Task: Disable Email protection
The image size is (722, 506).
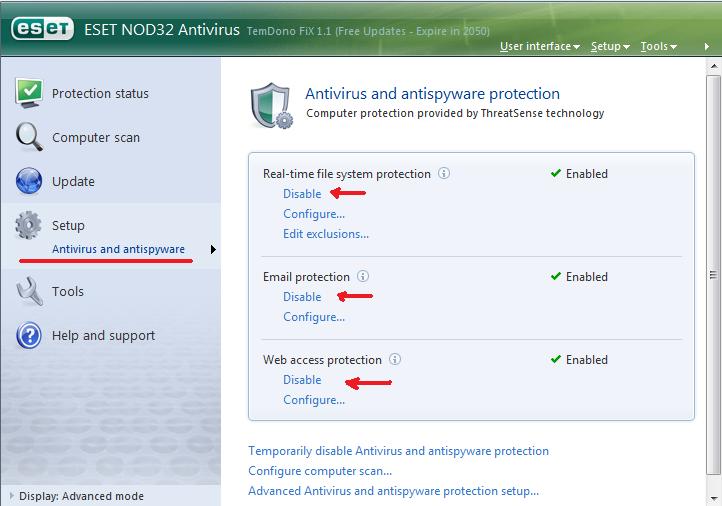Action: [302, 296]
